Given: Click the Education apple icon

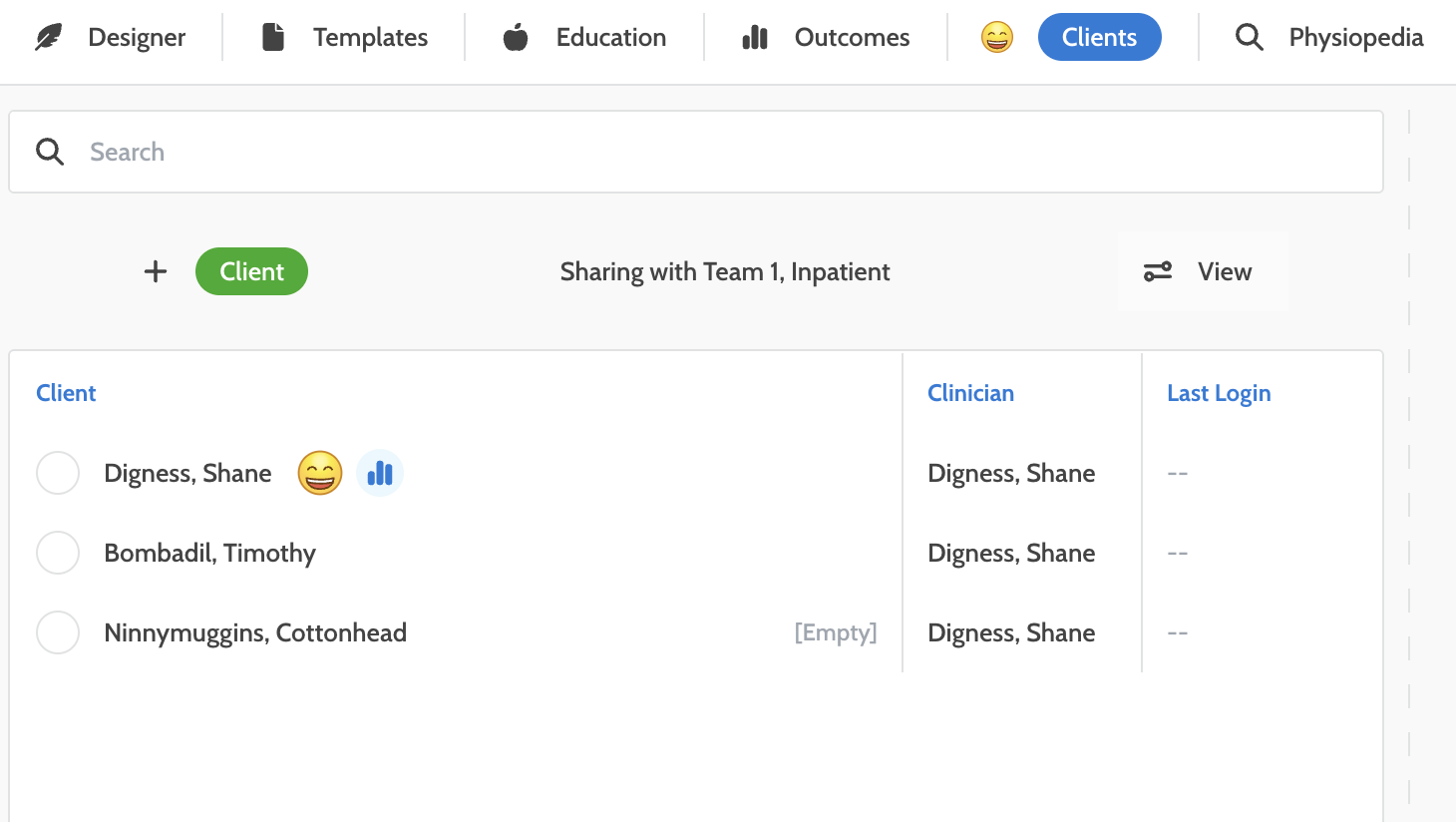Looking at the screenshot, I should click(x=516, y=38).
